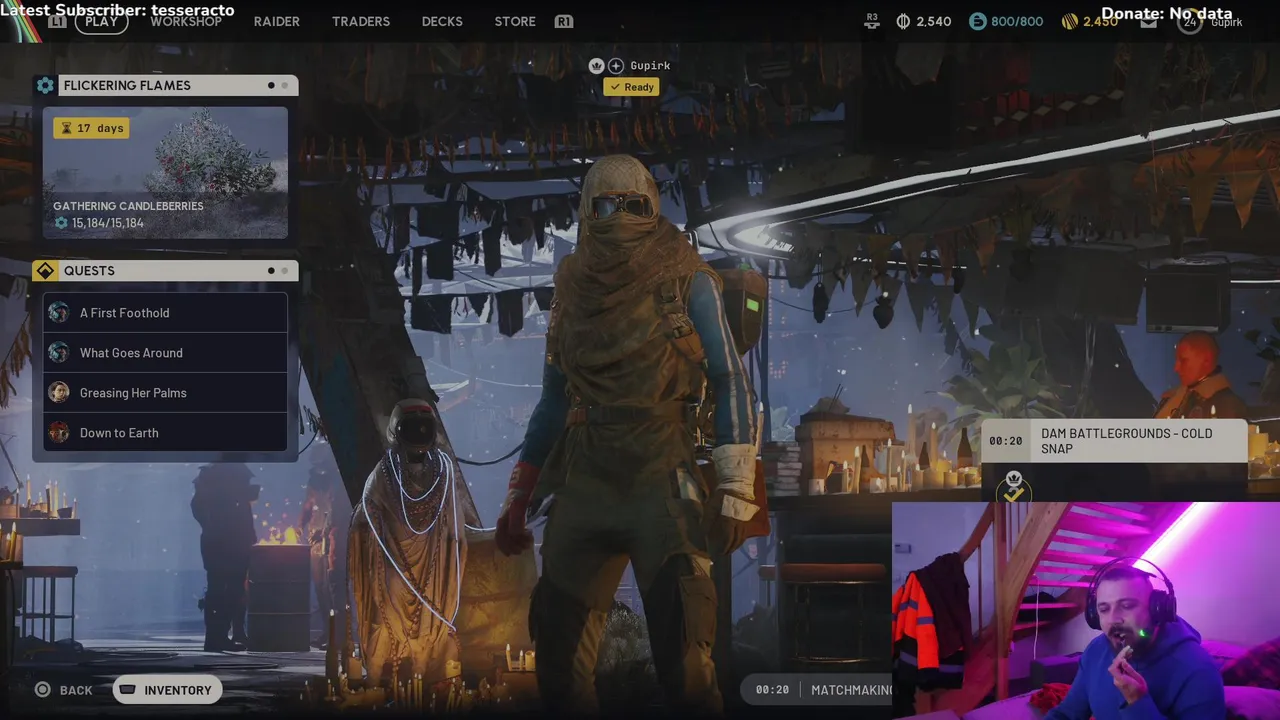
Task: Click the Gupirk party member name
Action: pos(650,66)
